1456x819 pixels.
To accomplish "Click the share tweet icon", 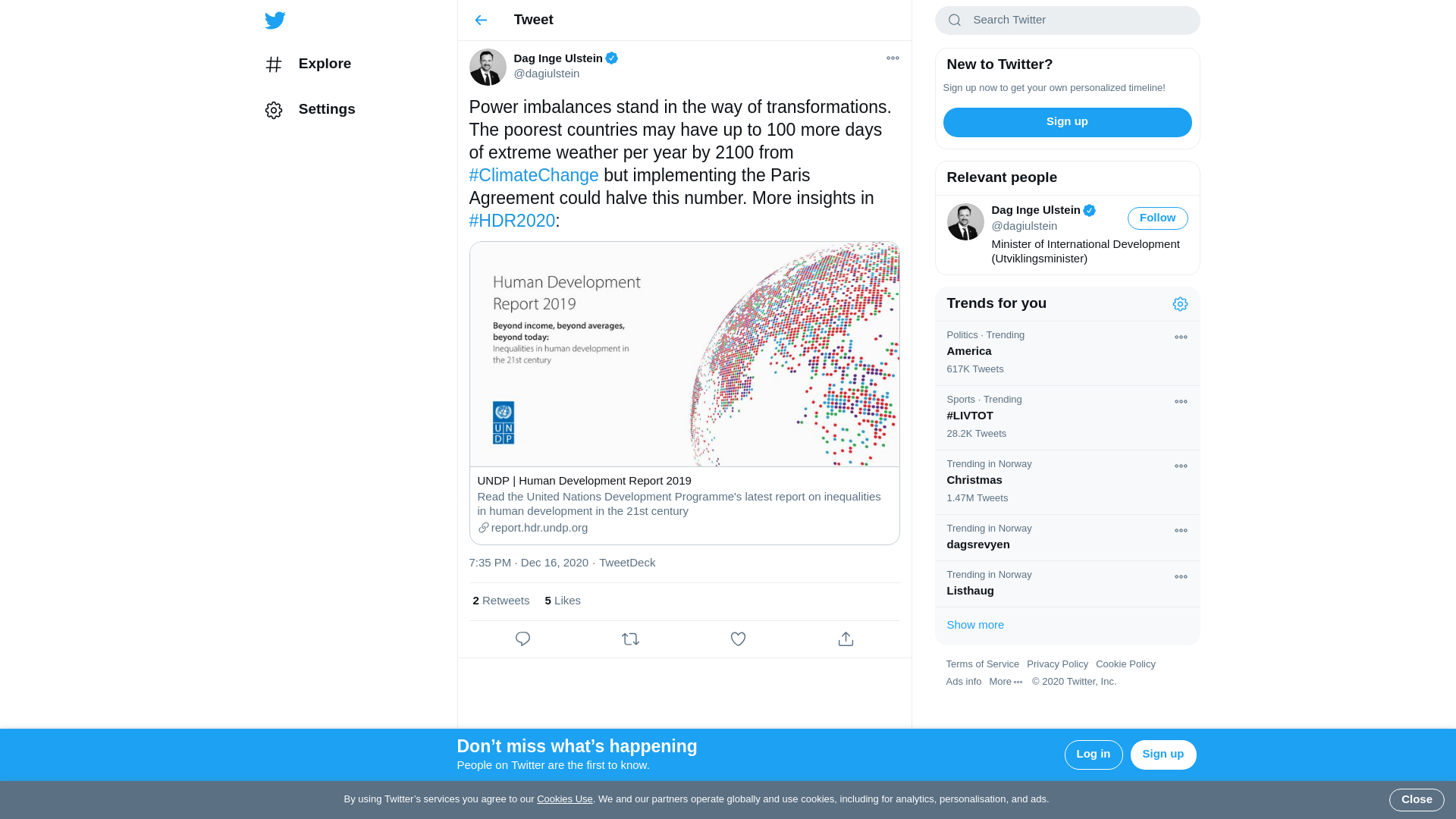I will tap(846, 639).
